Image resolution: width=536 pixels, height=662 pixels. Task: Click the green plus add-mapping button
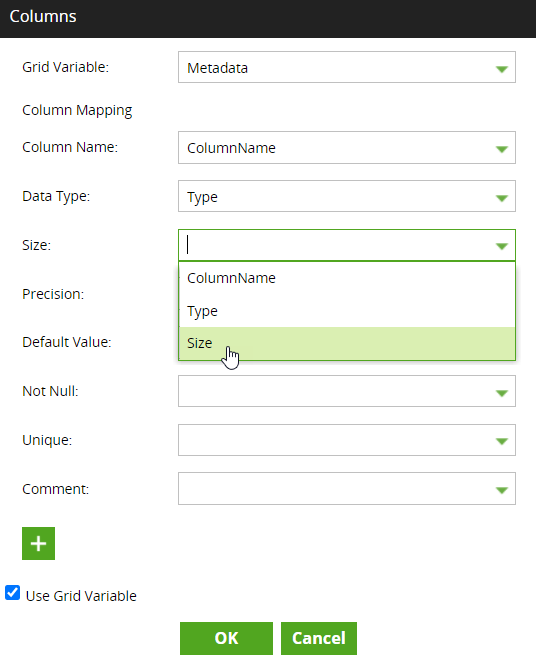pos(38,543)
